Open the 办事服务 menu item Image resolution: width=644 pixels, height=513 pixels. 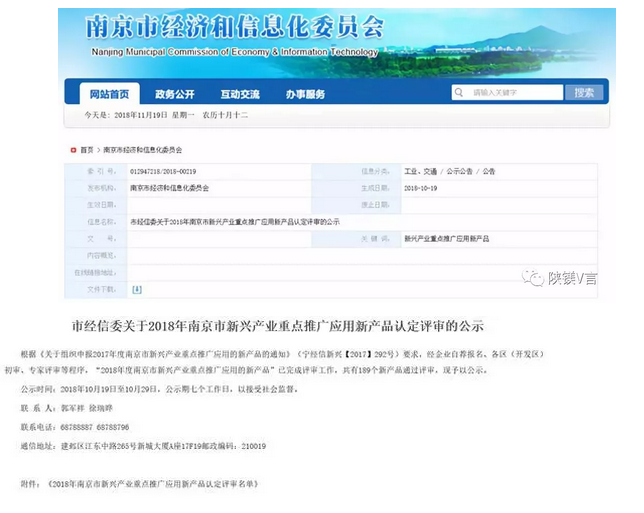point(305,94)
